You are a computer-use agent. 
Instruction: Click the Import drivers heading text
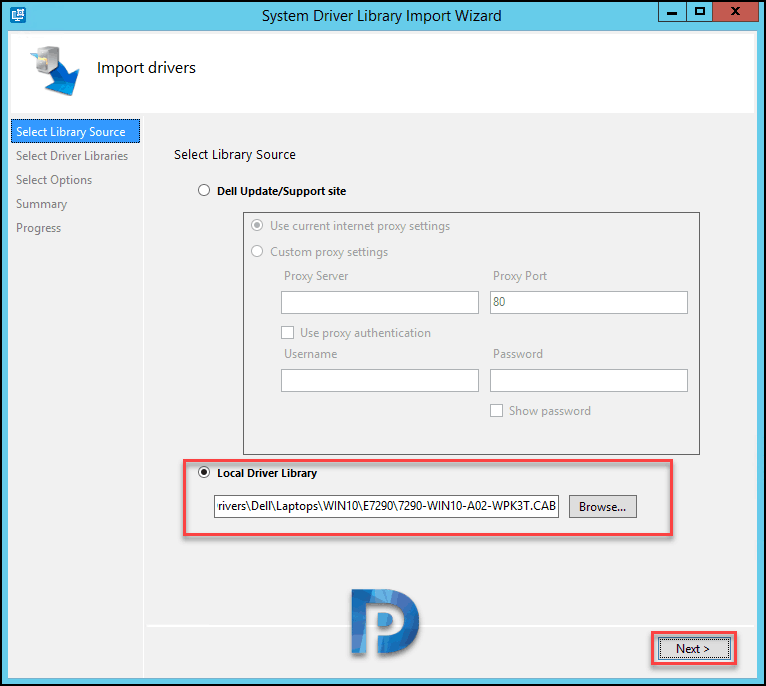click(146, 67)
